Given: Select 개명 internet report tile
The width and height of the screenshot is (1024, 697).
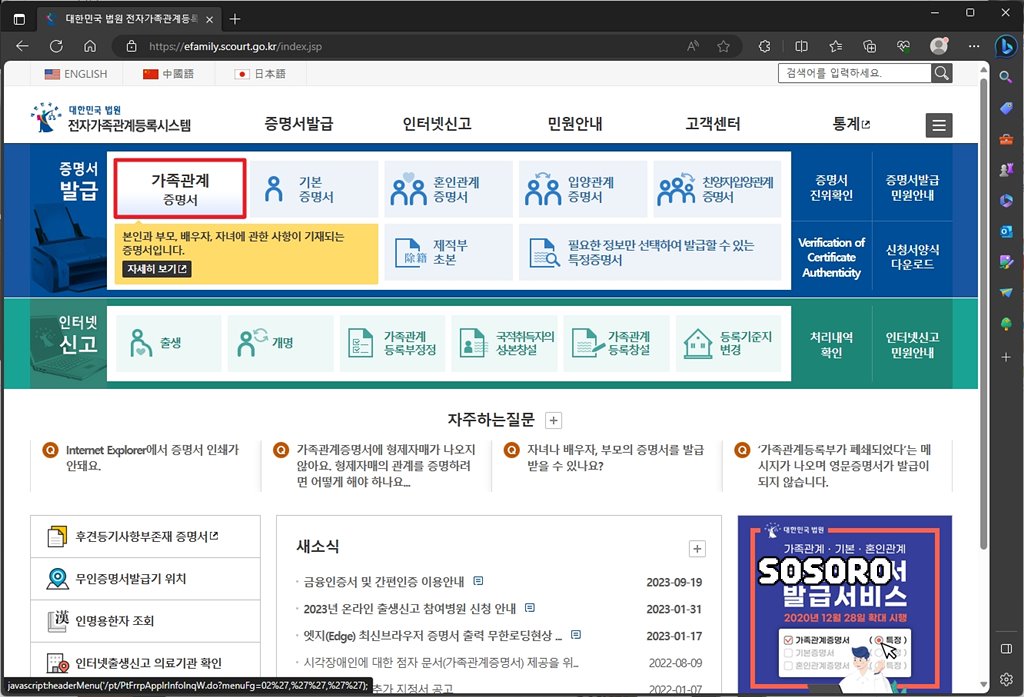Looking at the screenshot, I should [x=281, y=343].
